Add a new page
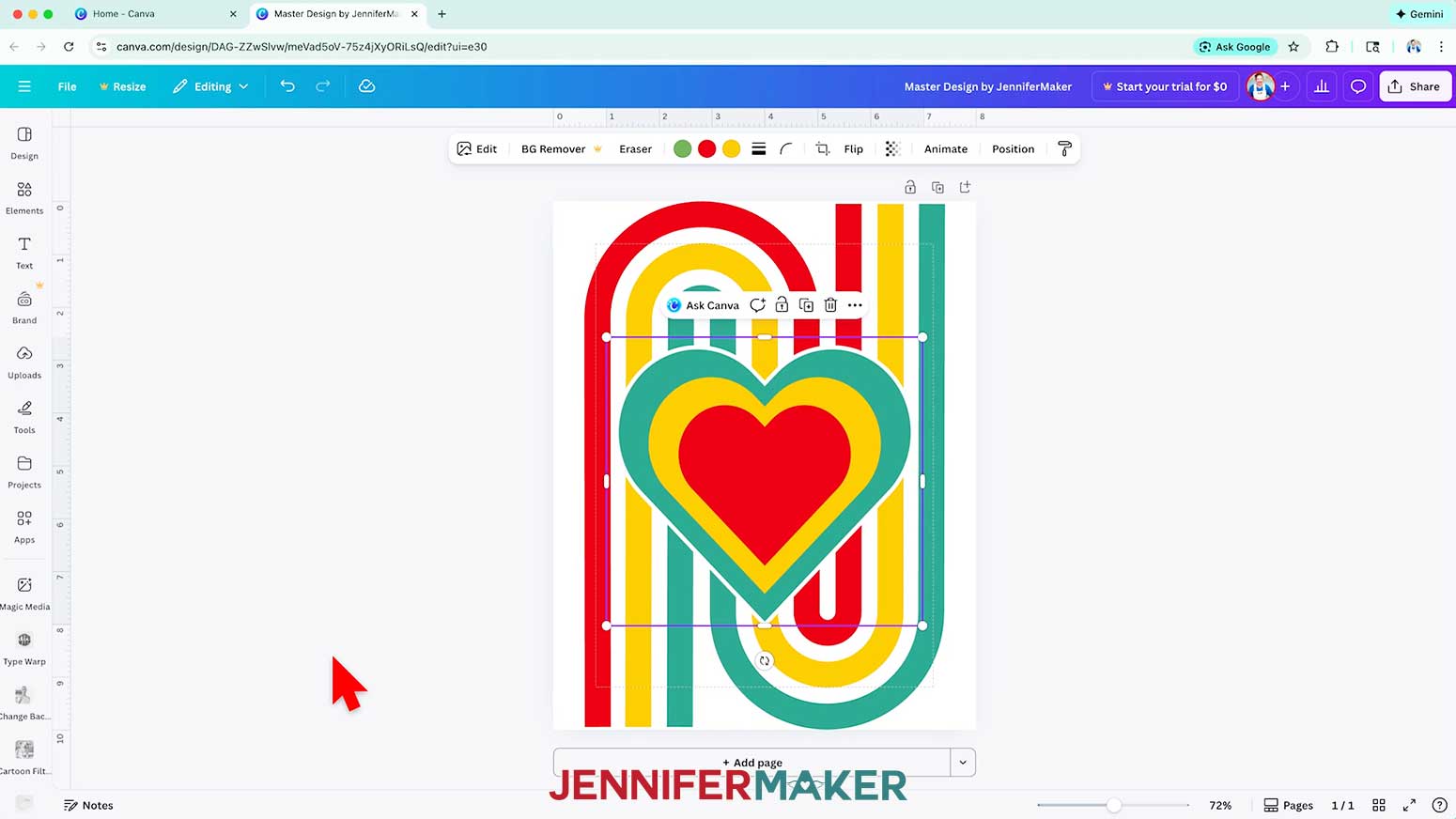Image resolution: width=1456 pixels, height=819 pixels. [752, 763]
